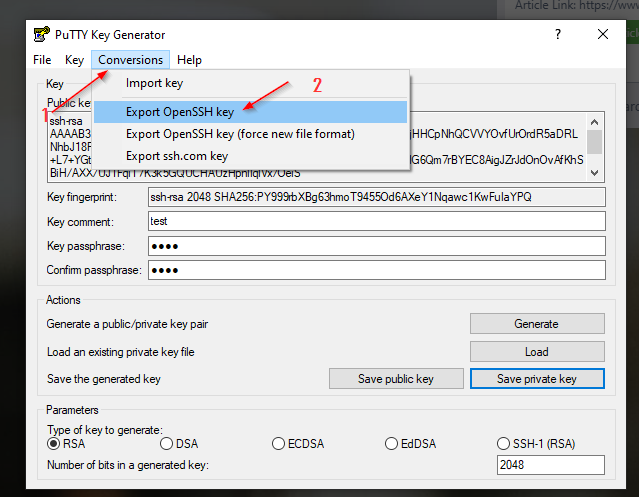Open the Help menu

189,60
